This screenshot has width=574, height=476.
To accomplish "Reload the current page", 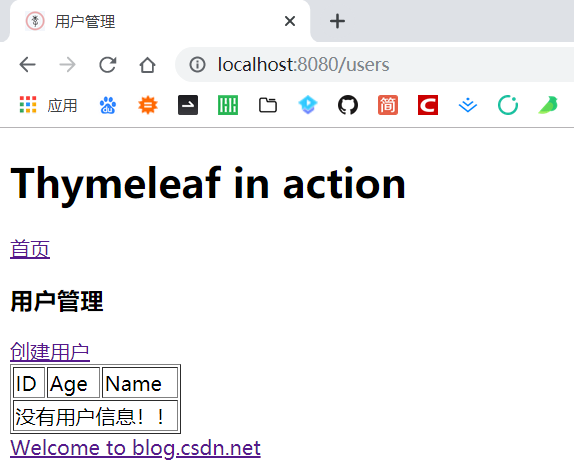I will point(108,65).
